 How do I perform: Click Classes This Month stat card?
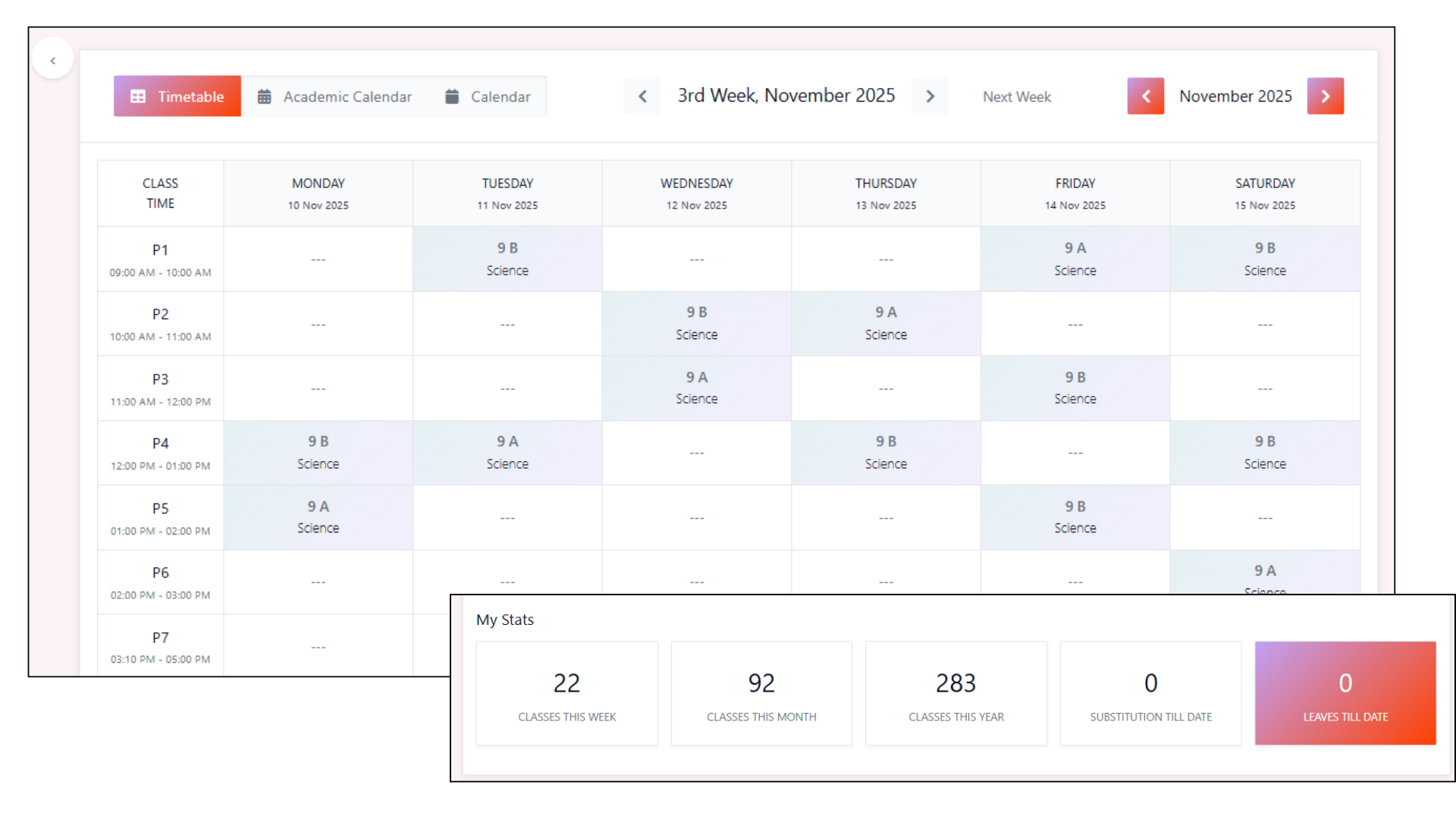coord(761,694)
